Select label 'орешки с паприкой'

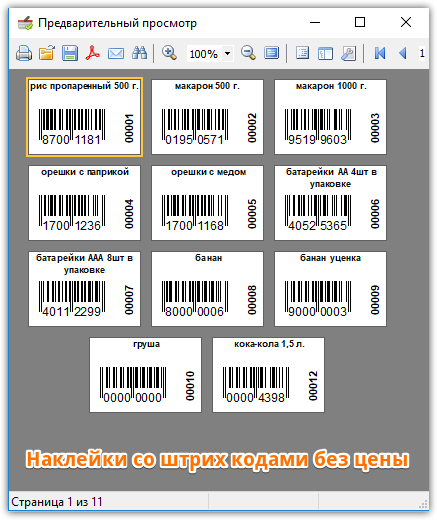coord(84,203)
